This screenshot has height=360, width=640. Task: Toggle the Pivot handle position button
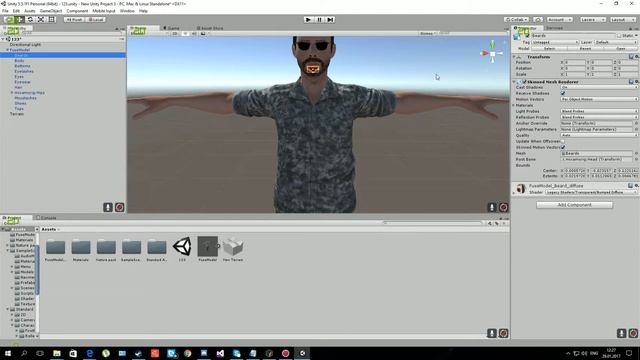point(74,20)
